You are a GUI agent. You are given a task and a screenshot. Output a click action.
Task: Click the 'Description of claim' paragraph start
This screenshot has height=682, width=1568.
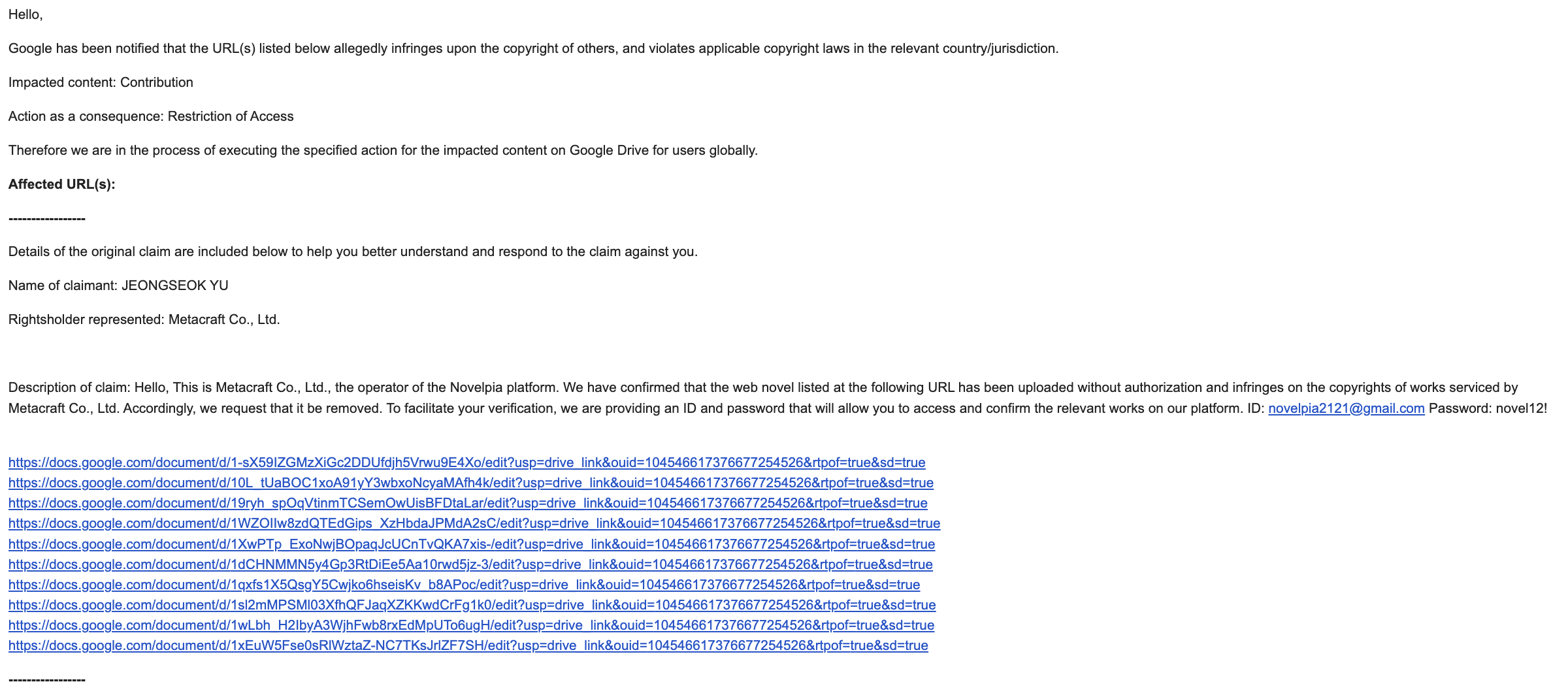tap(69, 387)
